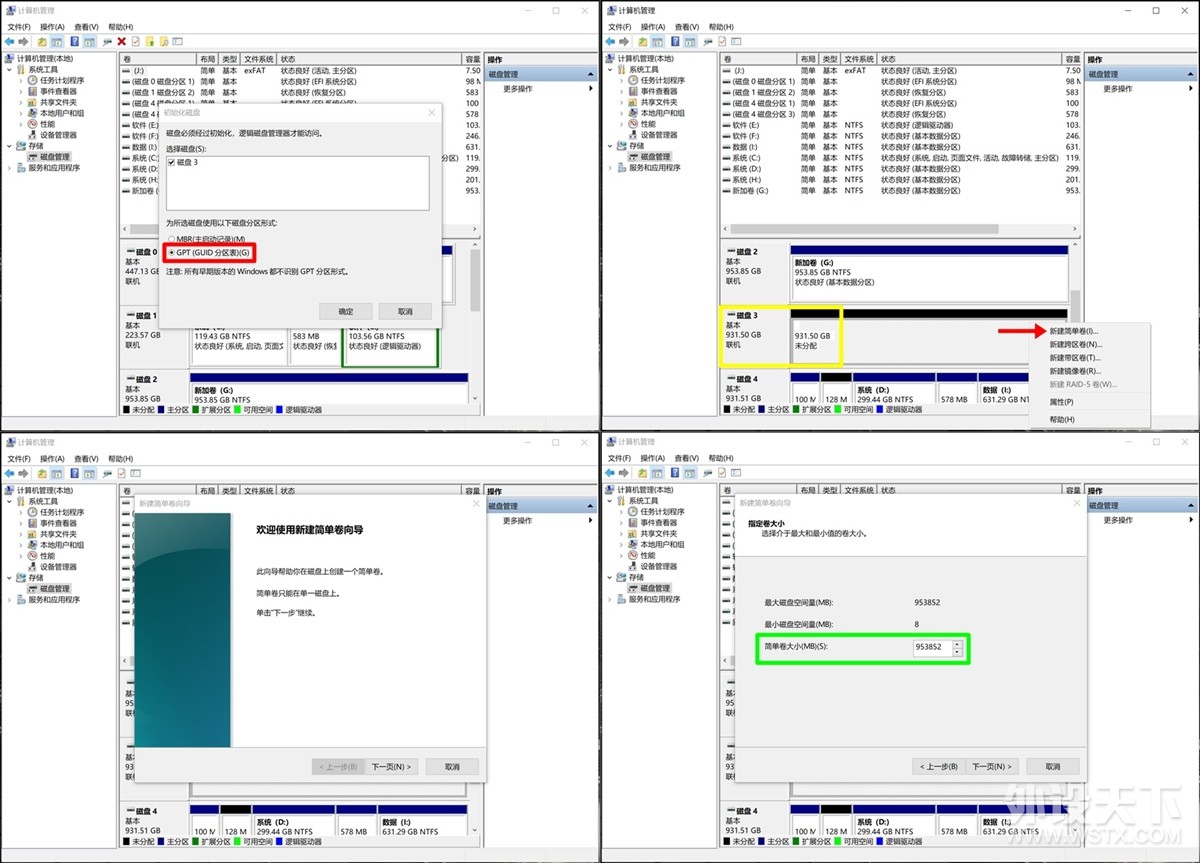Screen dimensions: 1200x863
Task: Click 文件系统 column header in the Initialize Disk window
Action: click(x=258, y=59)
